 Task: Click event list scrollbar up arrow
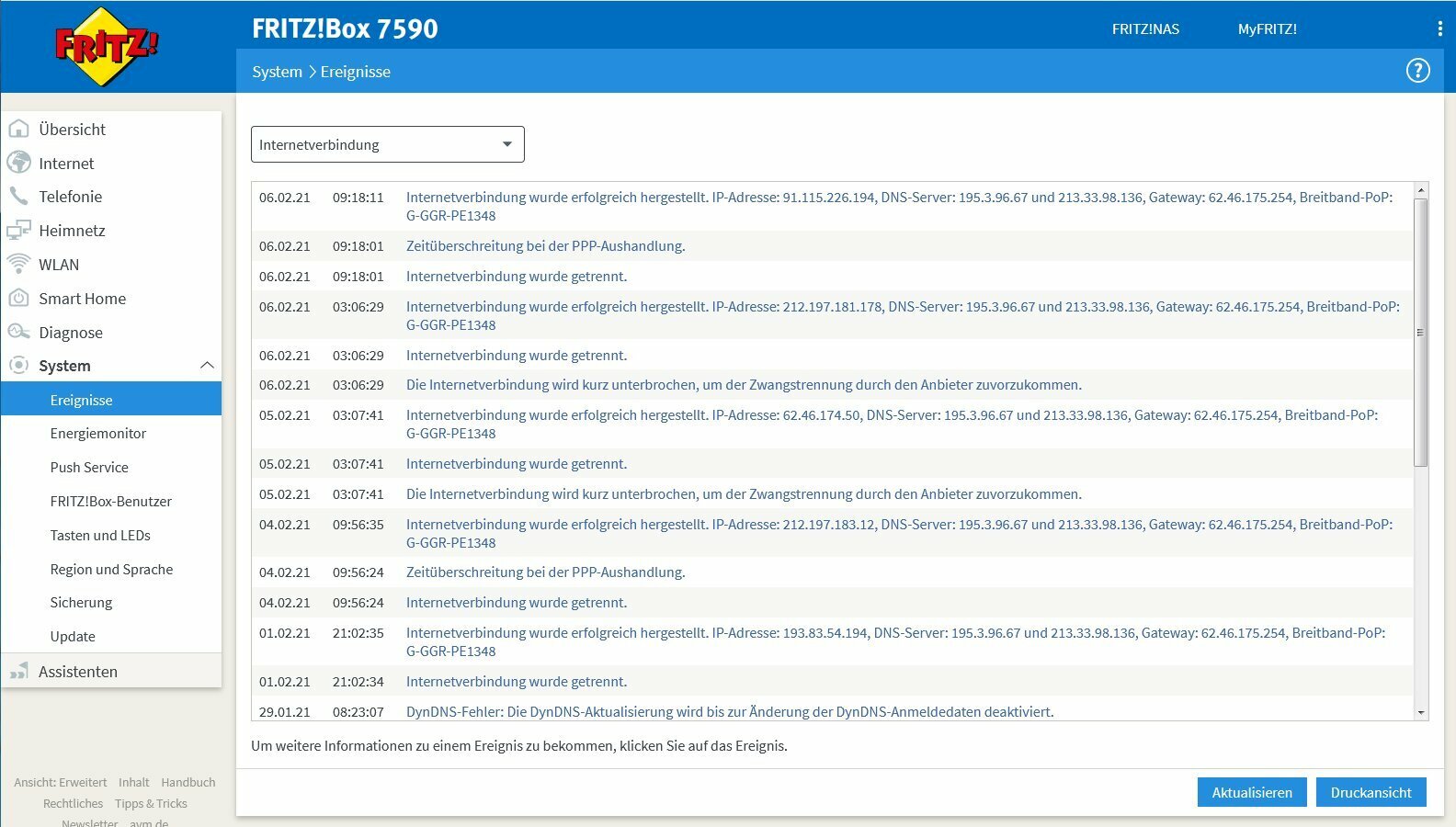pos(1421,190)
